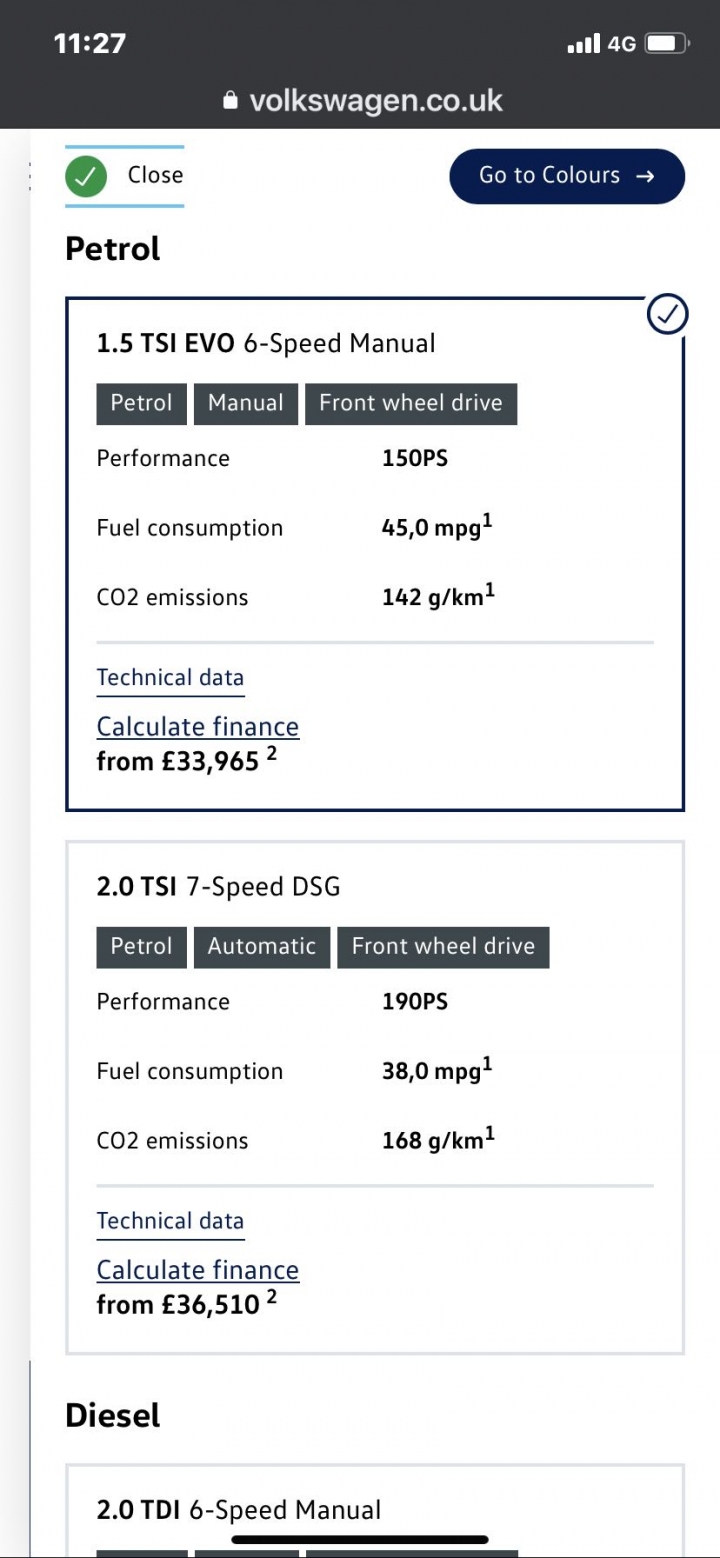Tap the 11:27 clock in status bar
The height and width of the screenshot is (1558, 720).
pyautogui.click(x=90, y=44)
